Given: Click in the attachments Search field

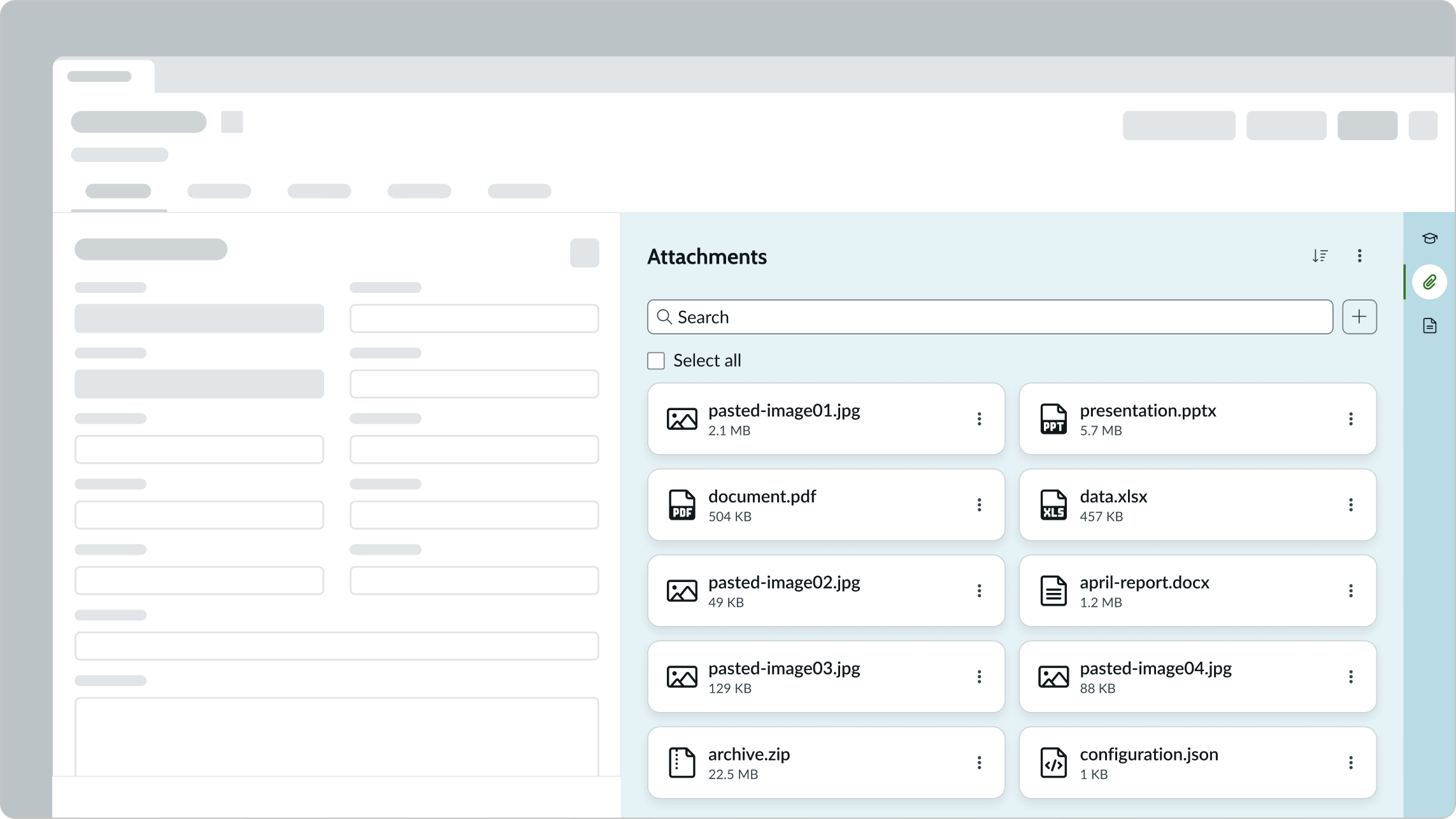Looking at the screenshot, I should [x=990, y=317].
